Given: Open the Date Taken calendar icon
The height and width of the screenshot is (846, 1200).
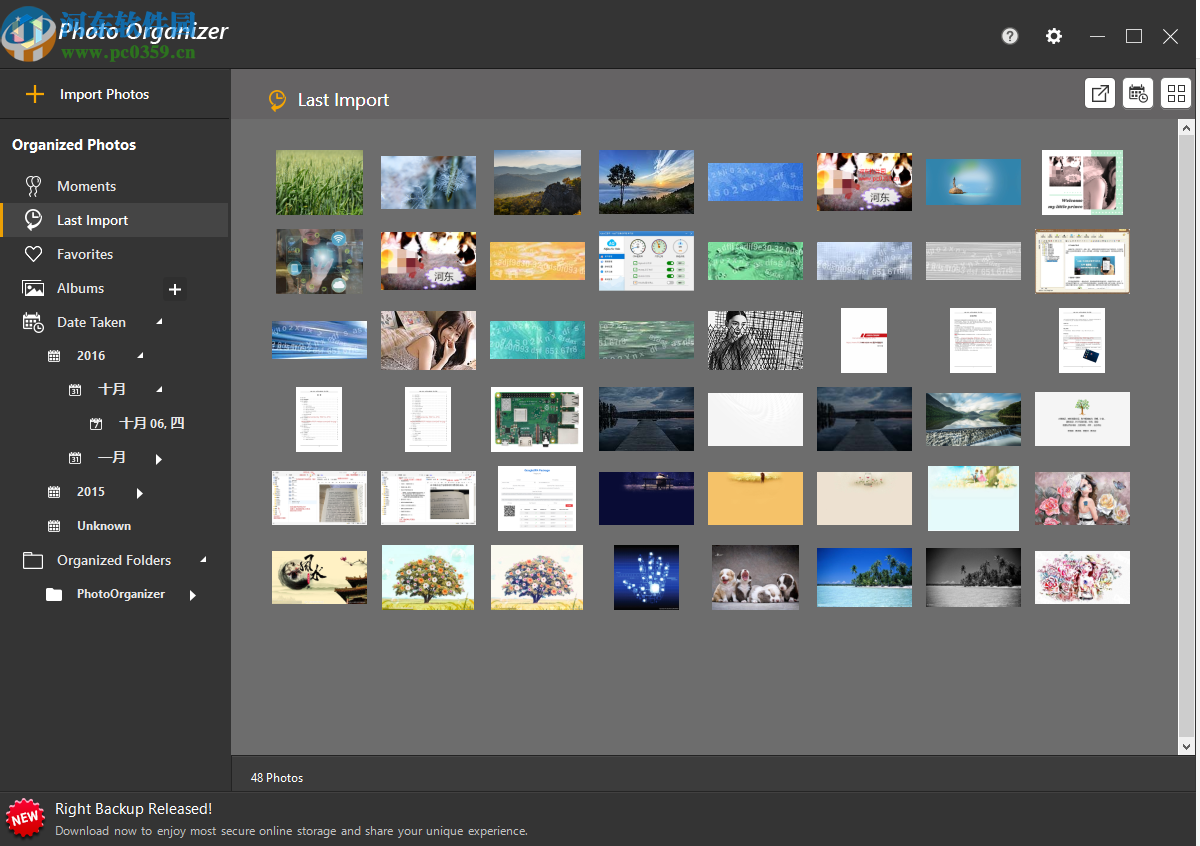Looking at the screenshot, I should [x=33, y=321].
